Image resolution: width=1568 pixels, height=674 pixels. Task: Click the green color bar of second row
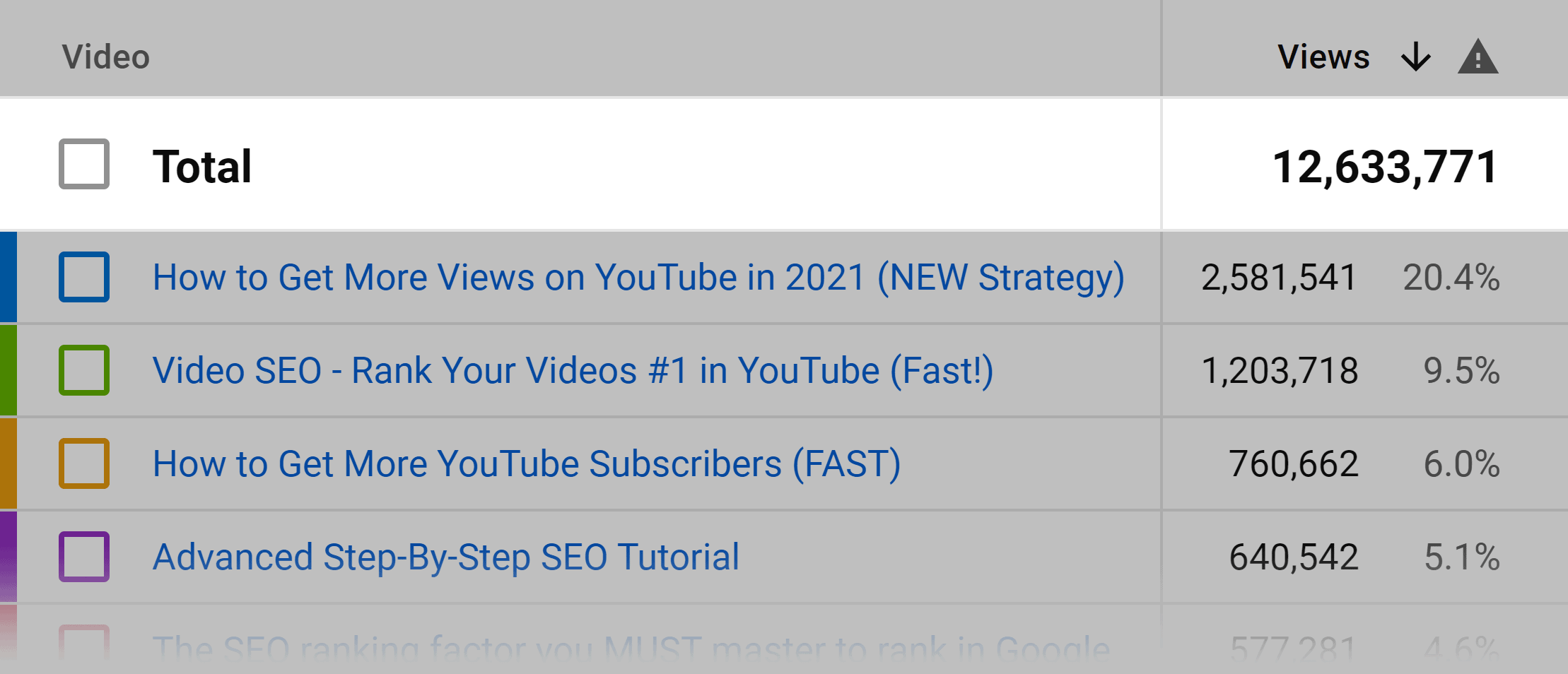[x=8, y=370]
